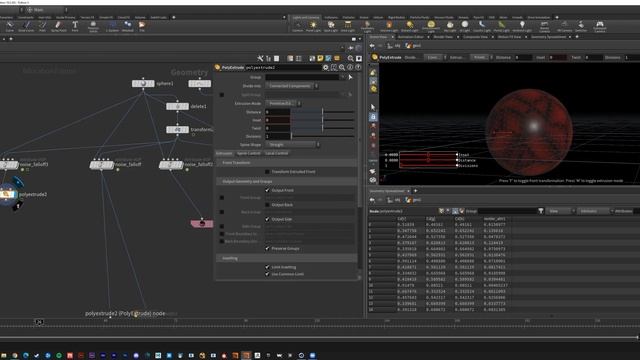The height and width of the screenshot is (360, 640).
Task: Add an Ambient Light from the shelf
Action: click(x=522, y=27)
